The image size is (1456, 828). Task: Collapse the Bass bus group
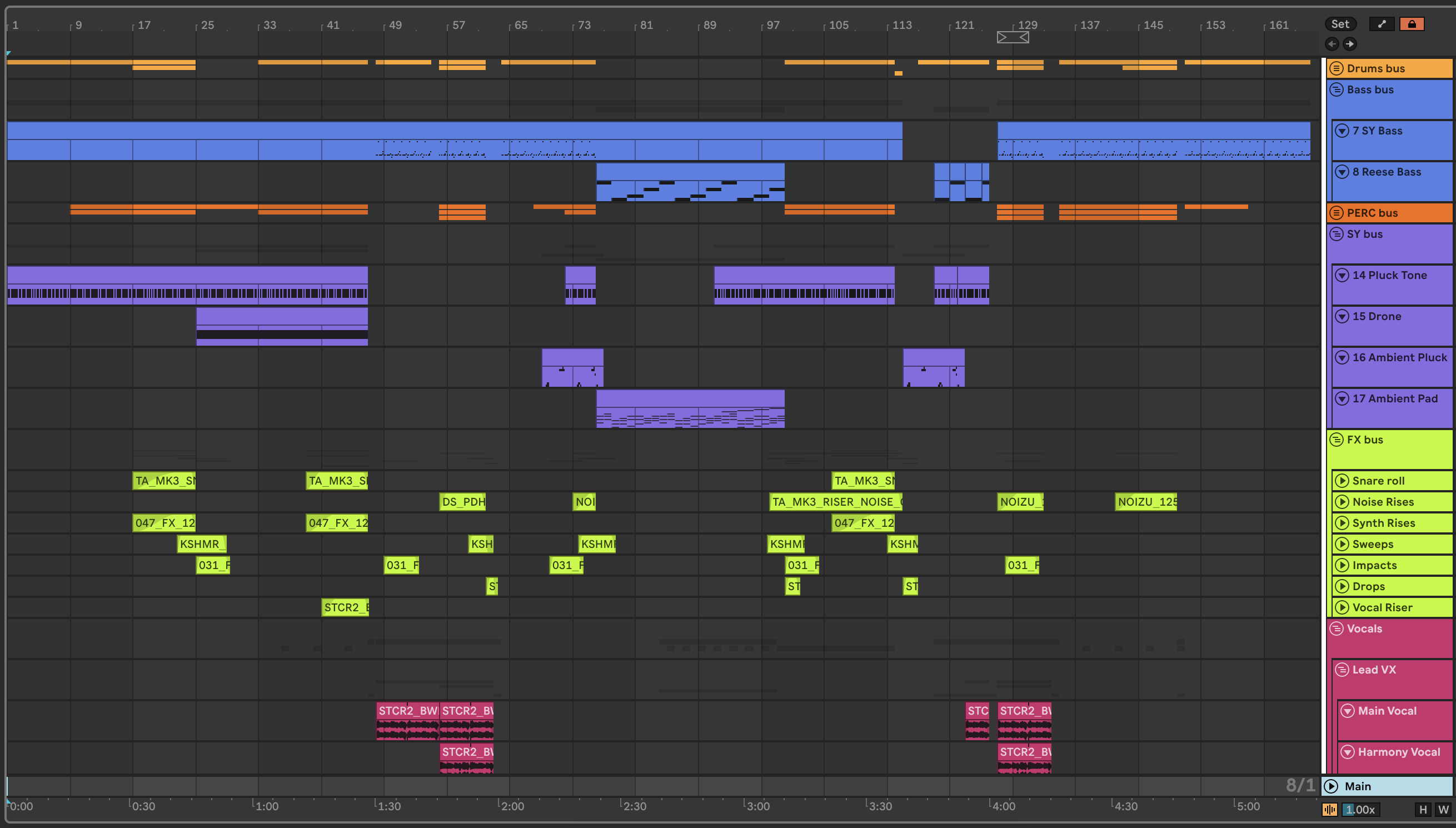tap(1336, 90)
